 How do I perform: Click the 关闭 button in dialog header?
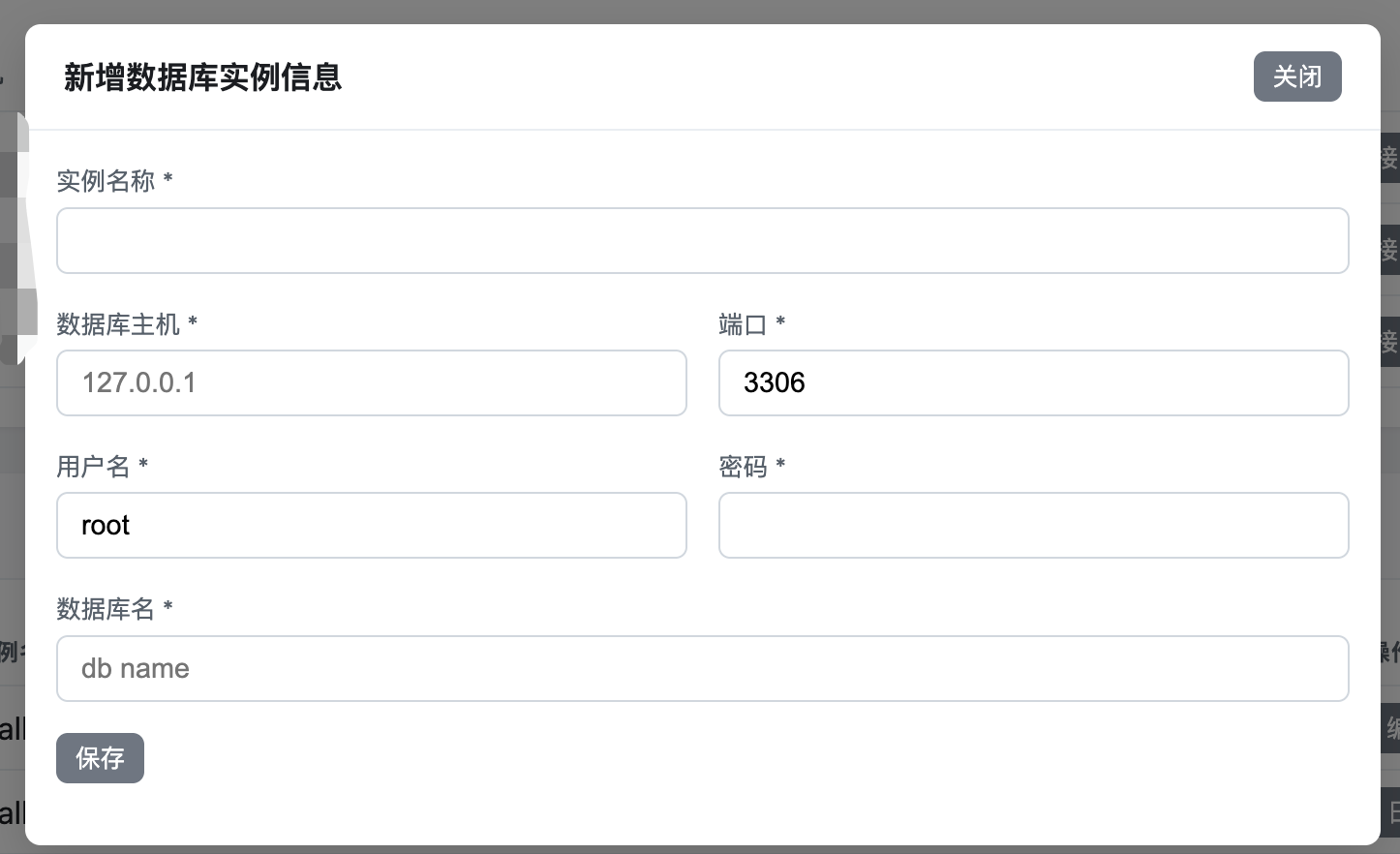coord(1296,76)
